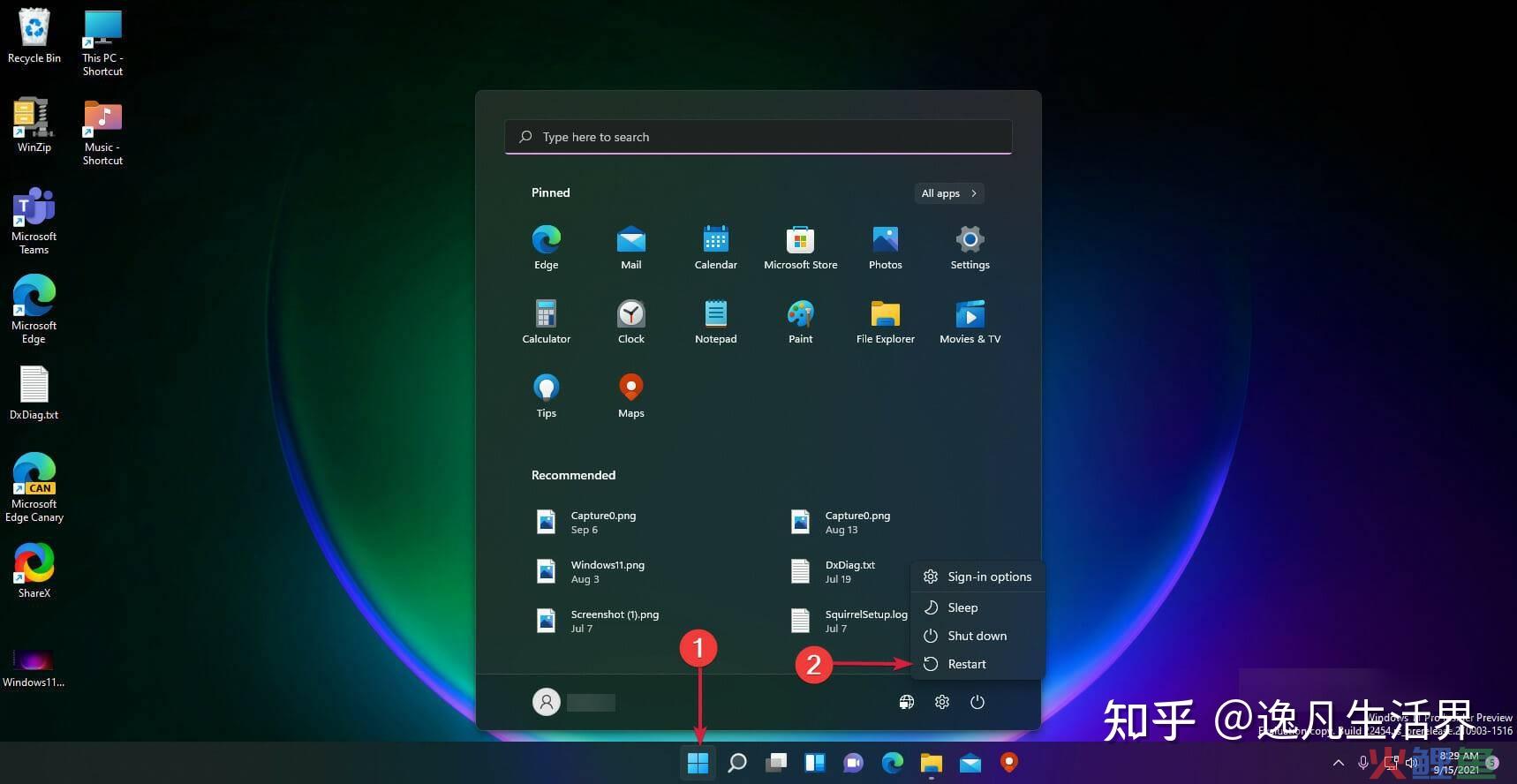1517x784 pixels.
Task: Launch the Calculator pinned app
Action: (x=546, y=321)
